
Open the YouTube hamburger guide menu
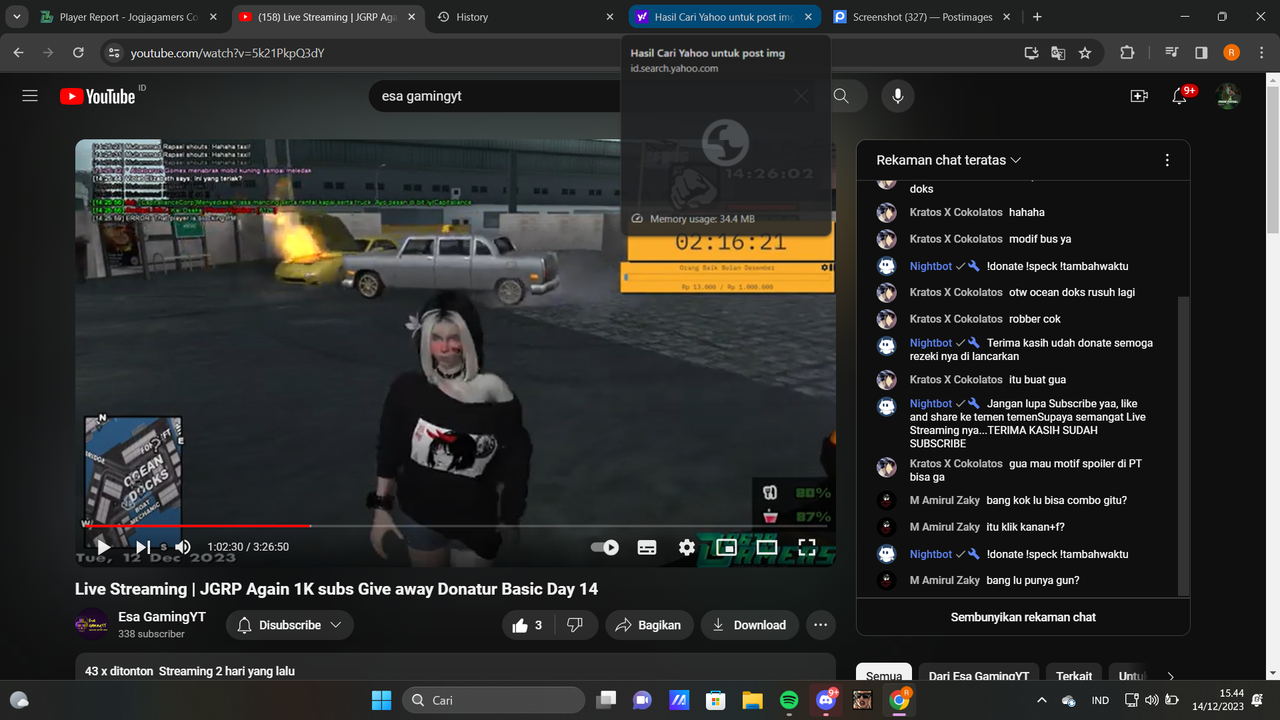click(30, 96)
